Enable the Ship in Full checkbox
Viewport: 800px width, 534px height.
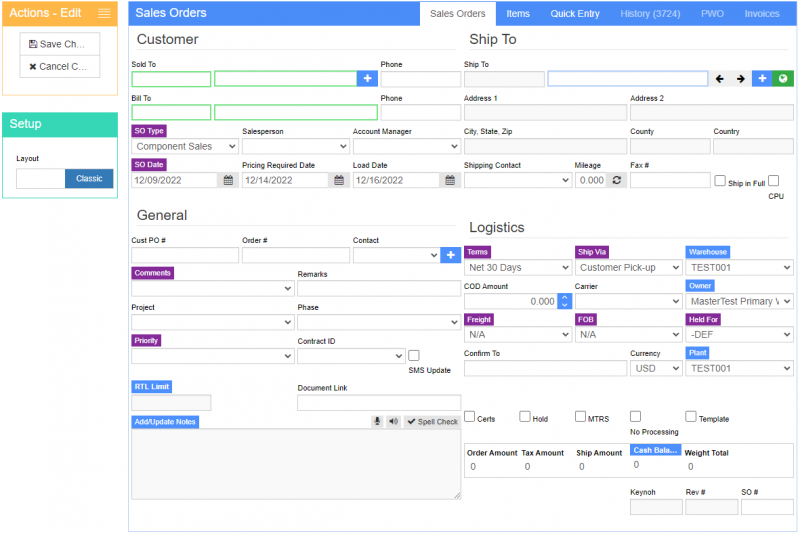click(720, 181)
